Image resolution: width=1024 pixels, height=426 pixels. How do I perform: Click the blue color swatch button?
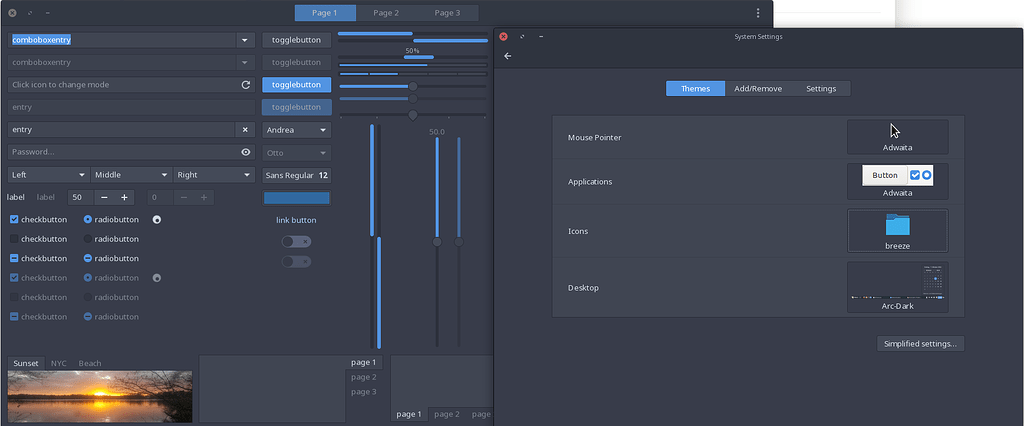[x=296, y=197]
